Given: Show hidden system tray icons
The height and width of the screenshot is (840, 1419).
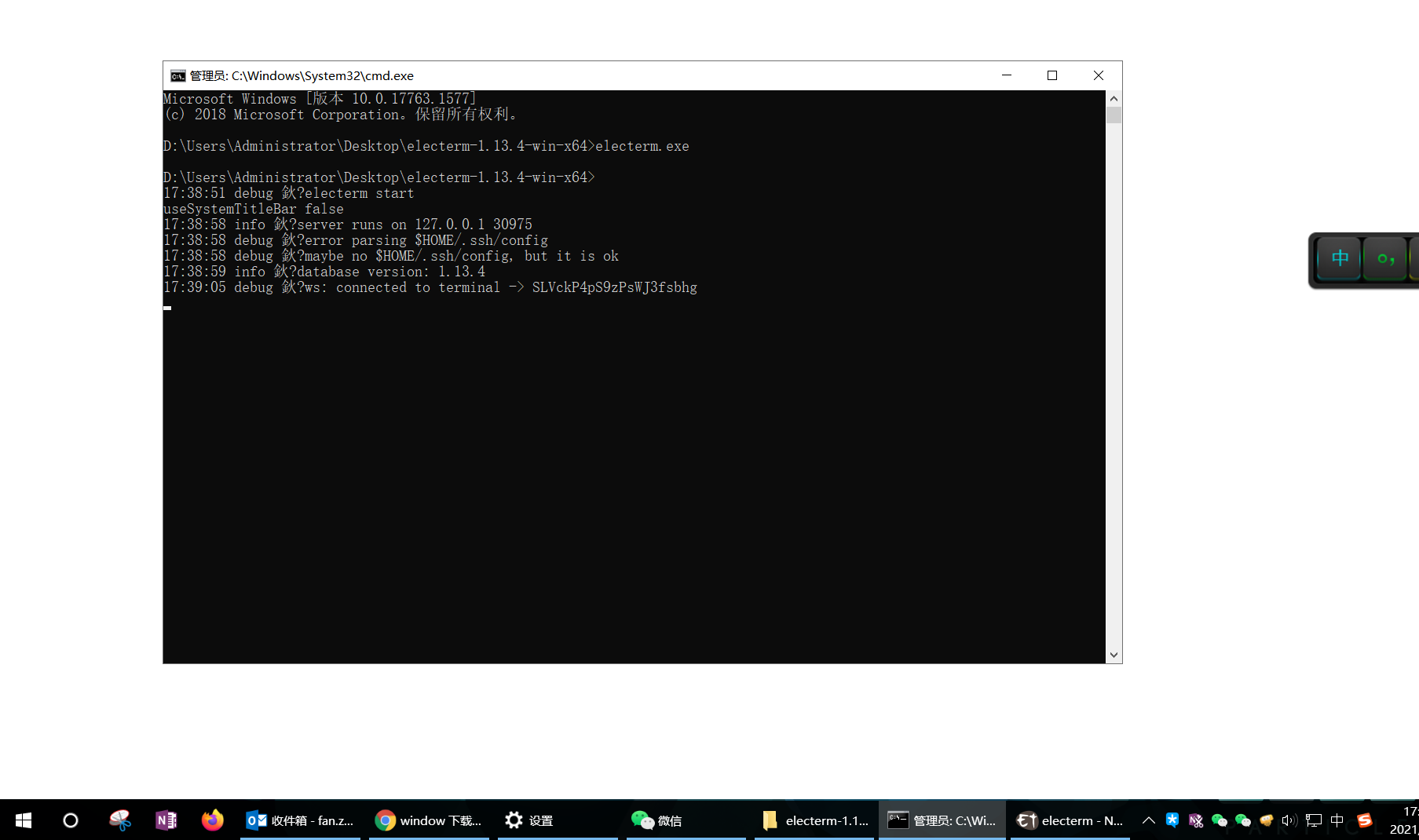Looking at the screenshot, I should pyautogui.click(x=1148, y=820).
